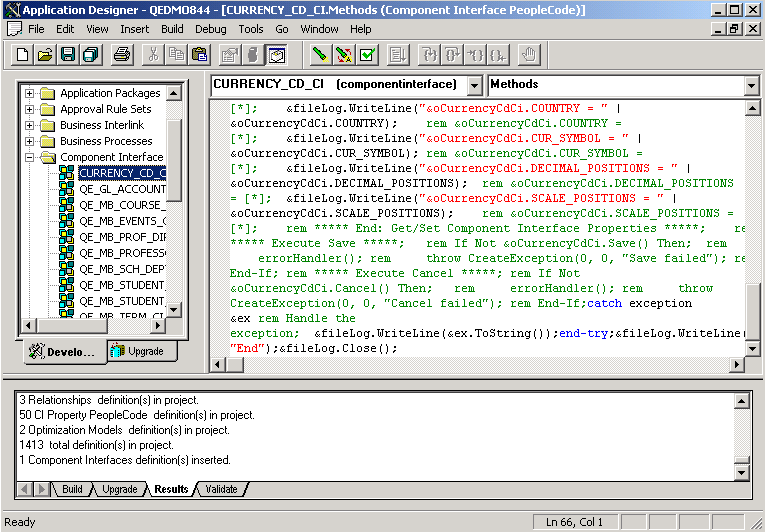Open the CURRENCY_CD_CI object dropdown

(x=474, y=86)
